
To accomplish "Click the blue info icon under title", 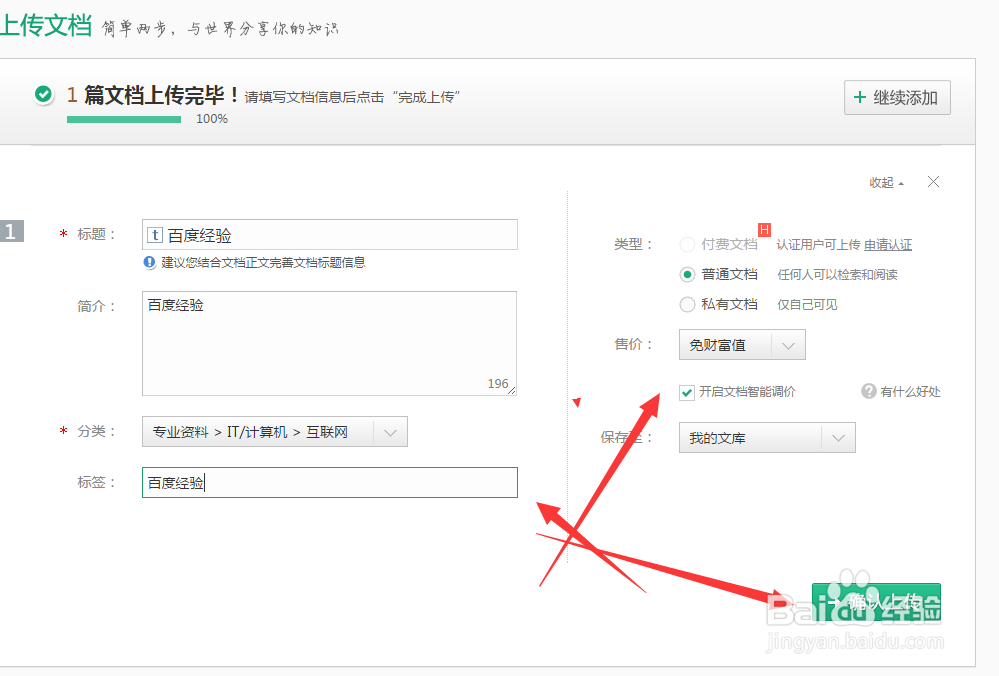I will (x=150, y=262).
